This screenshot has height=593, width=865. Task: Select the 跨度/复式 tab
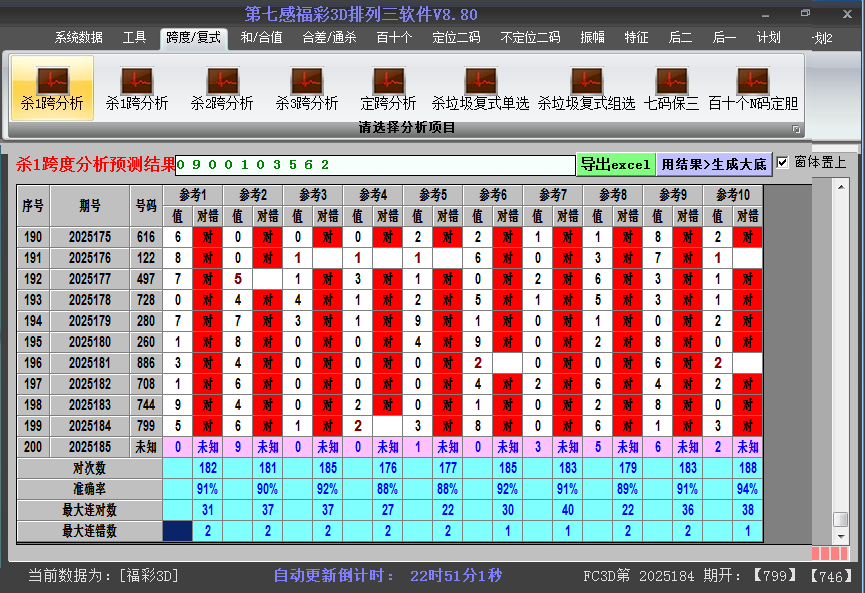194,38
